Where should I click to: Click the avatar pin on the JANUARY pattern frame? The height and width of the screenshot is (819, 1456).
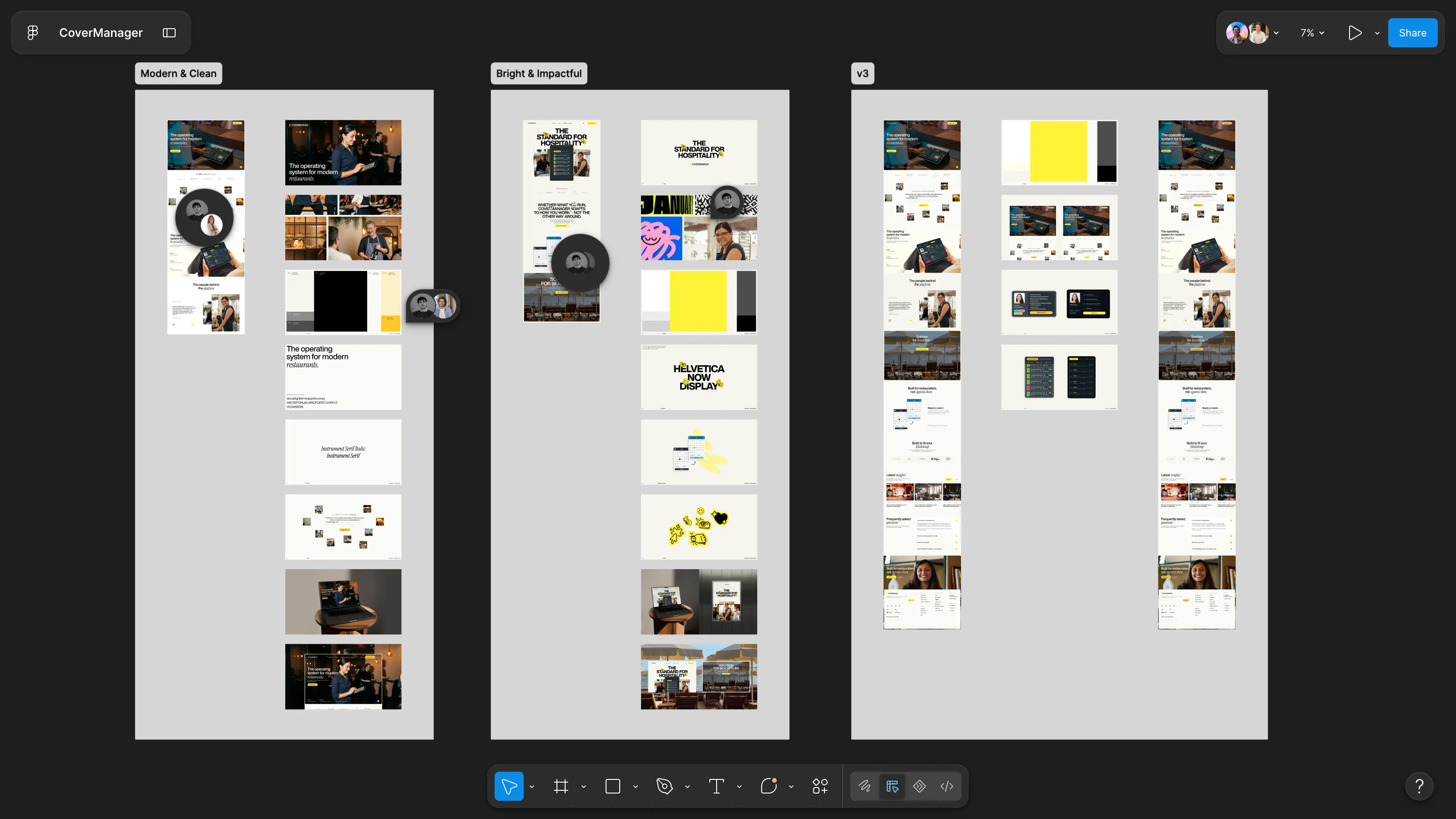tap(727, 202)
